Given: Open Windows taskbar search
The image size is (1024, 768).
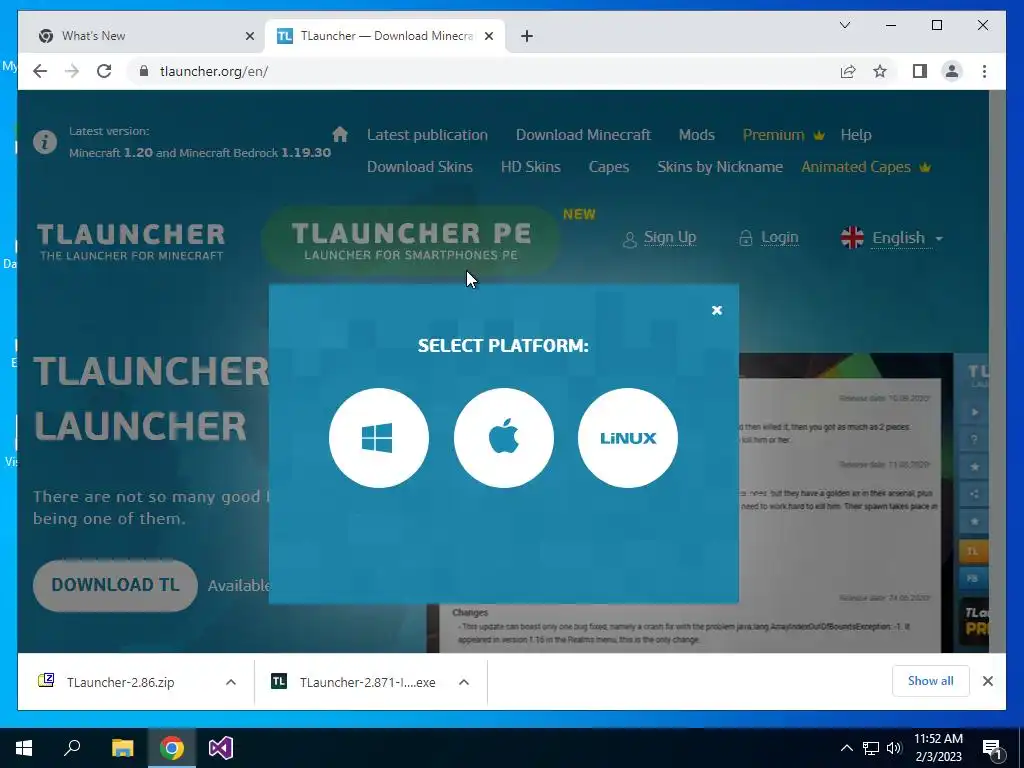Looking at the screenshot, I should pos(72,748).
